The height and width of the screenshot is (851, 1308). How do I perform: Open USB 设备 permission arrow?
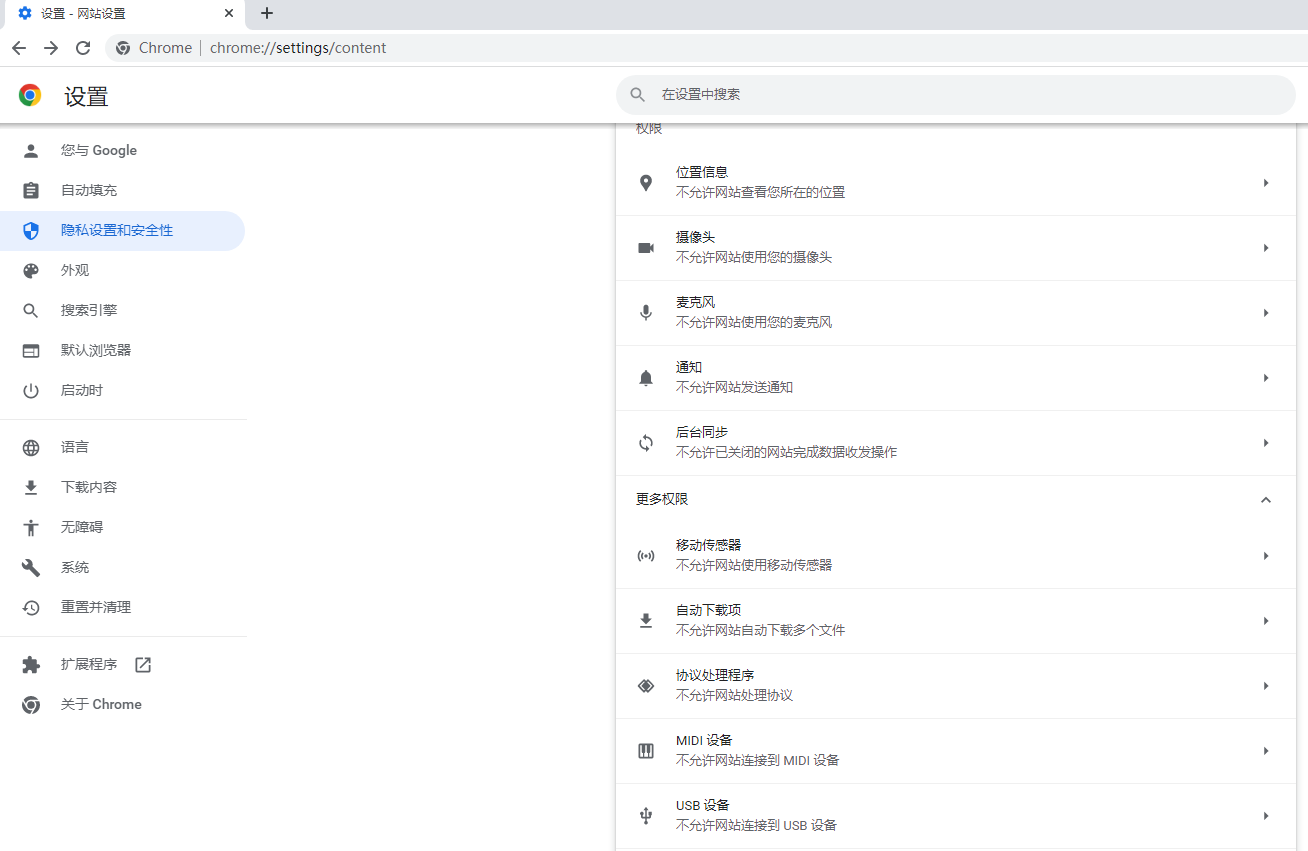[x=1265, y=816]
